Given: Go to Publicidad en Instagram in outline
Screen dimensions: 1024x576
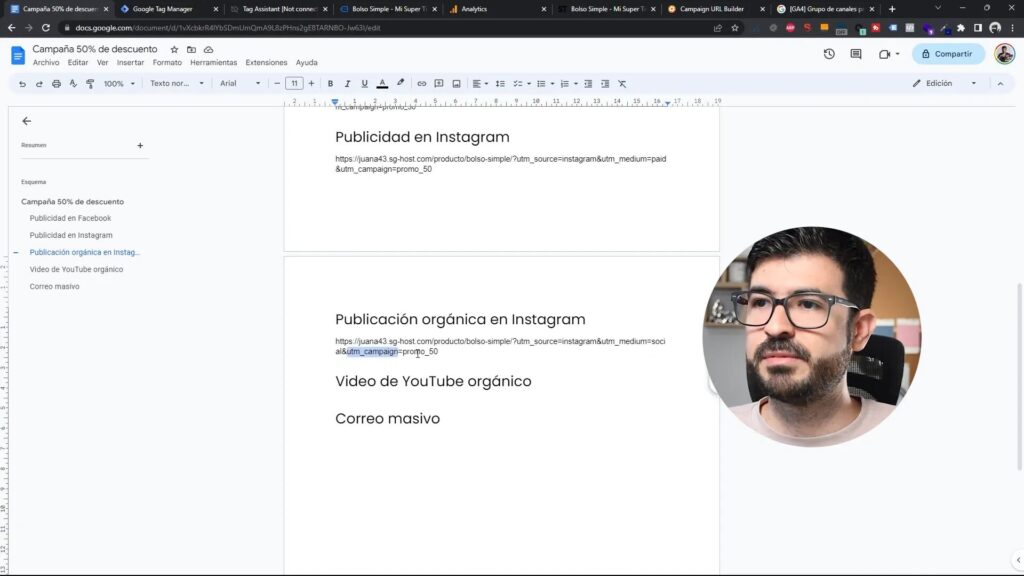Looking at the screenshot, I should (x=71, y=235).
